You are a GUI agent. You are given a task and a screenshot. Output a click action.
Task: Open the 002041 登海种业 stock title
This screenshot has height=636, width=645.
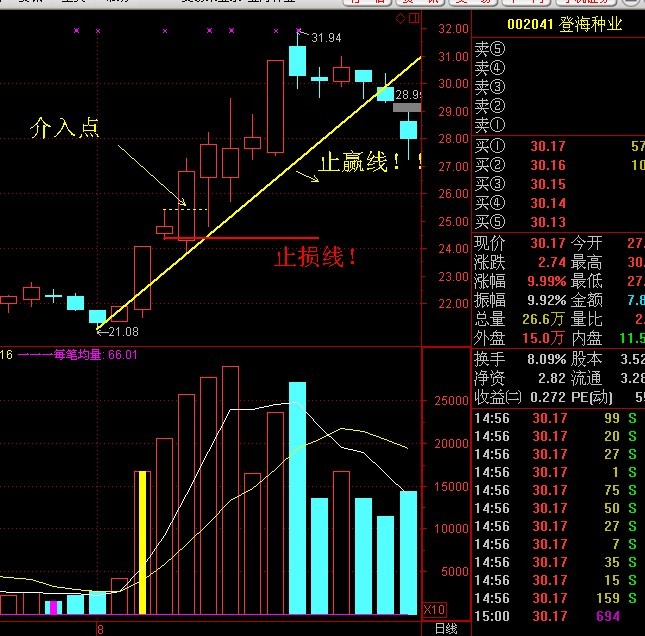[x=564, y=25]
